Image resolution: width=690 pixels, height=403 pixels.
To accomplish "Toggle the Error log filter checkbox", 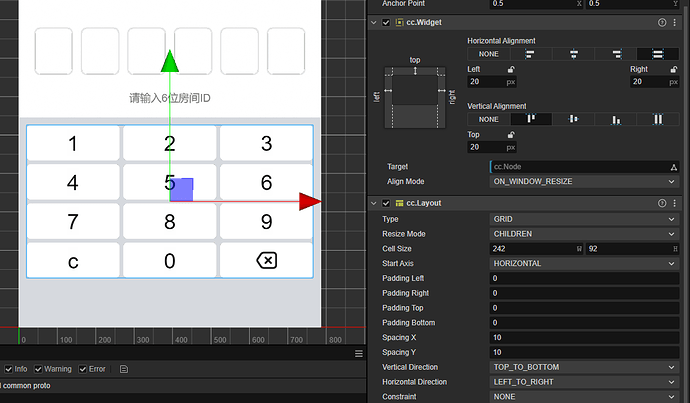I will [83, 369].
